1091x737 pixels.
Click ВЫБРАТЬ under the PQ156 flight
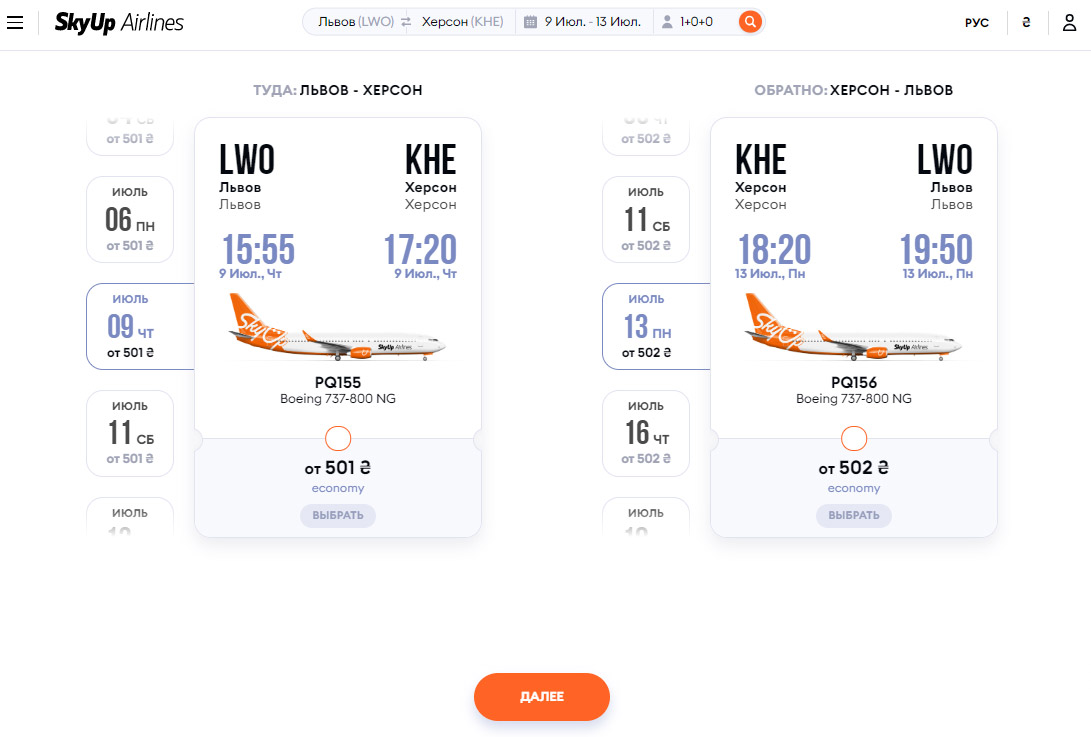click(x=854, y=516)
